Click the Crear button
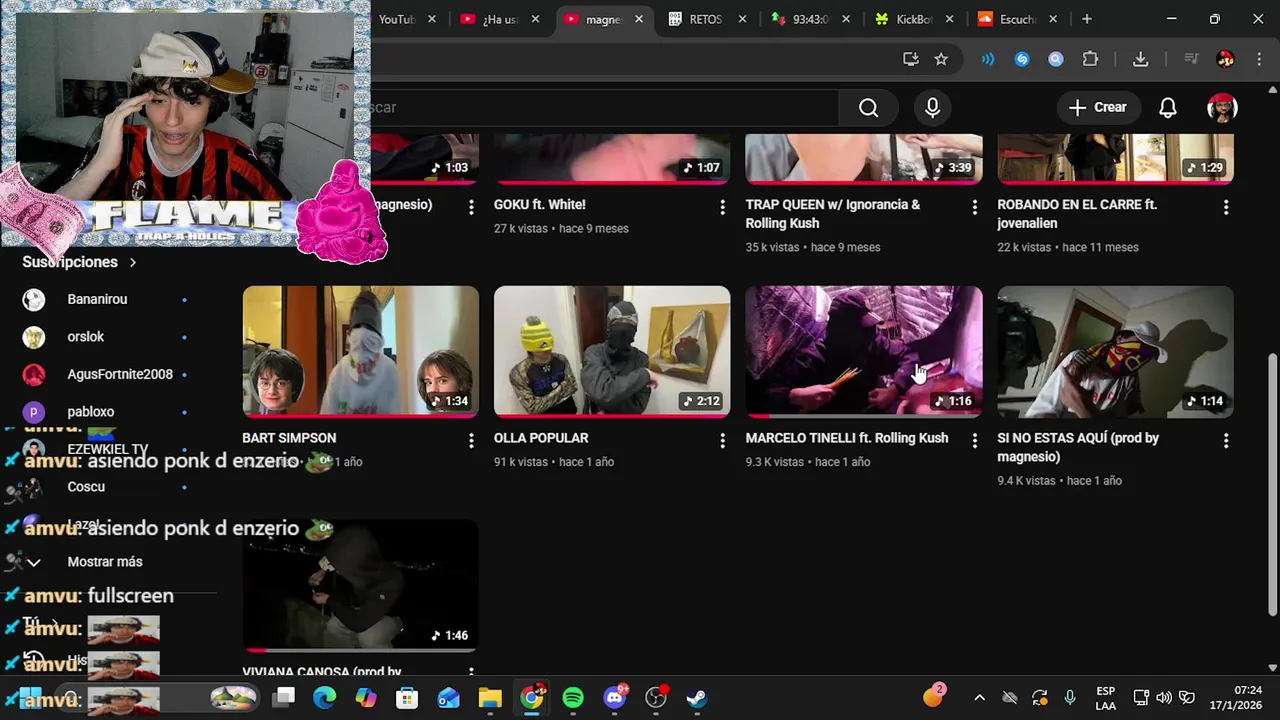 pos(1097,107)
